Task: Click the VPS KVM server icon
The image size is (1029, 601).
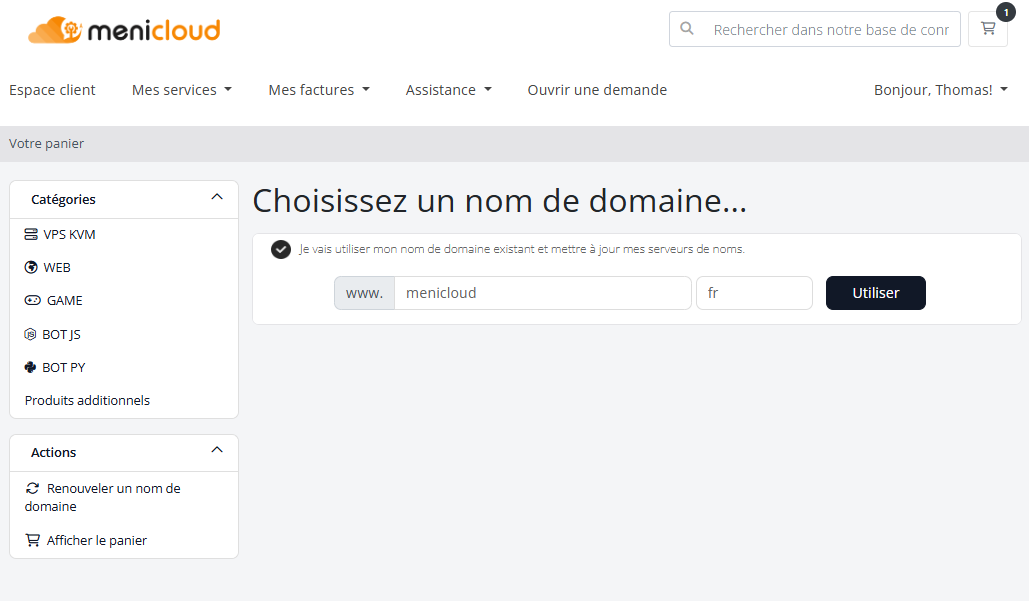Action: coord(31,234)
